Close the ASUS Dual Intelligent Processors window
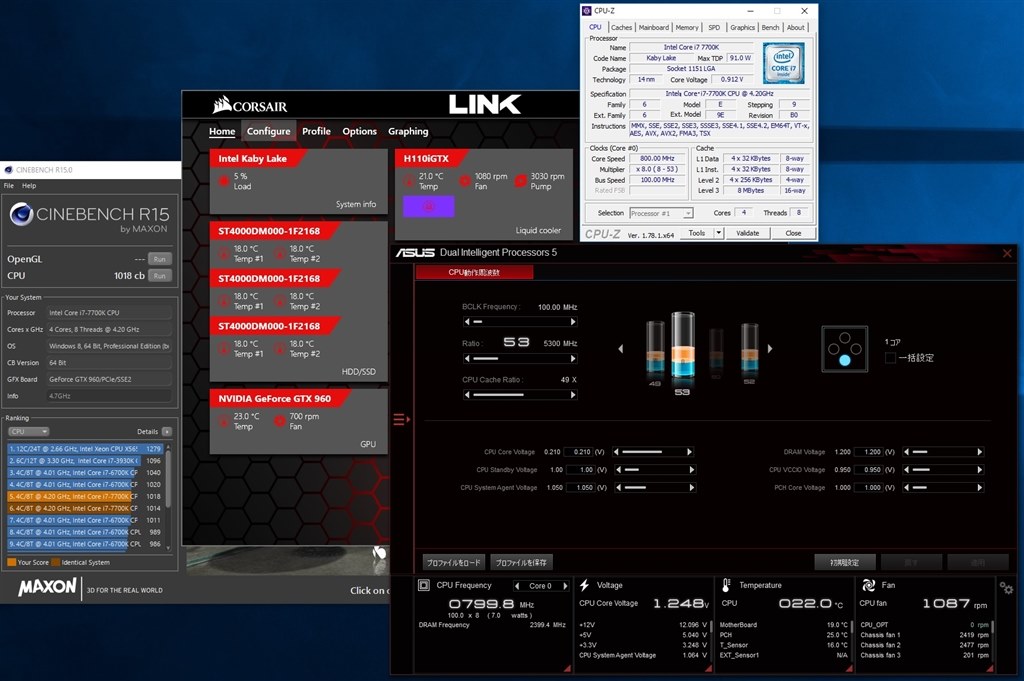 pos(1006,253)
